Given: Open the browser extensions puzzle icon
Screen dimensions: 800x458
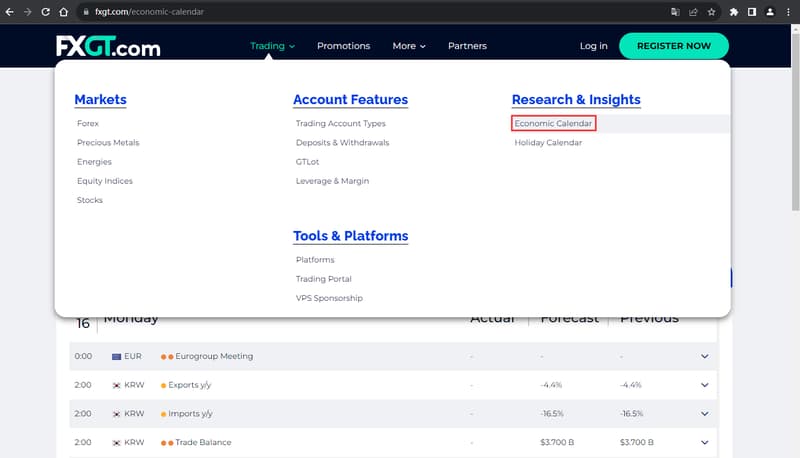Looking at the screenshot, I should pyautogui.click(x=734, y=12).
